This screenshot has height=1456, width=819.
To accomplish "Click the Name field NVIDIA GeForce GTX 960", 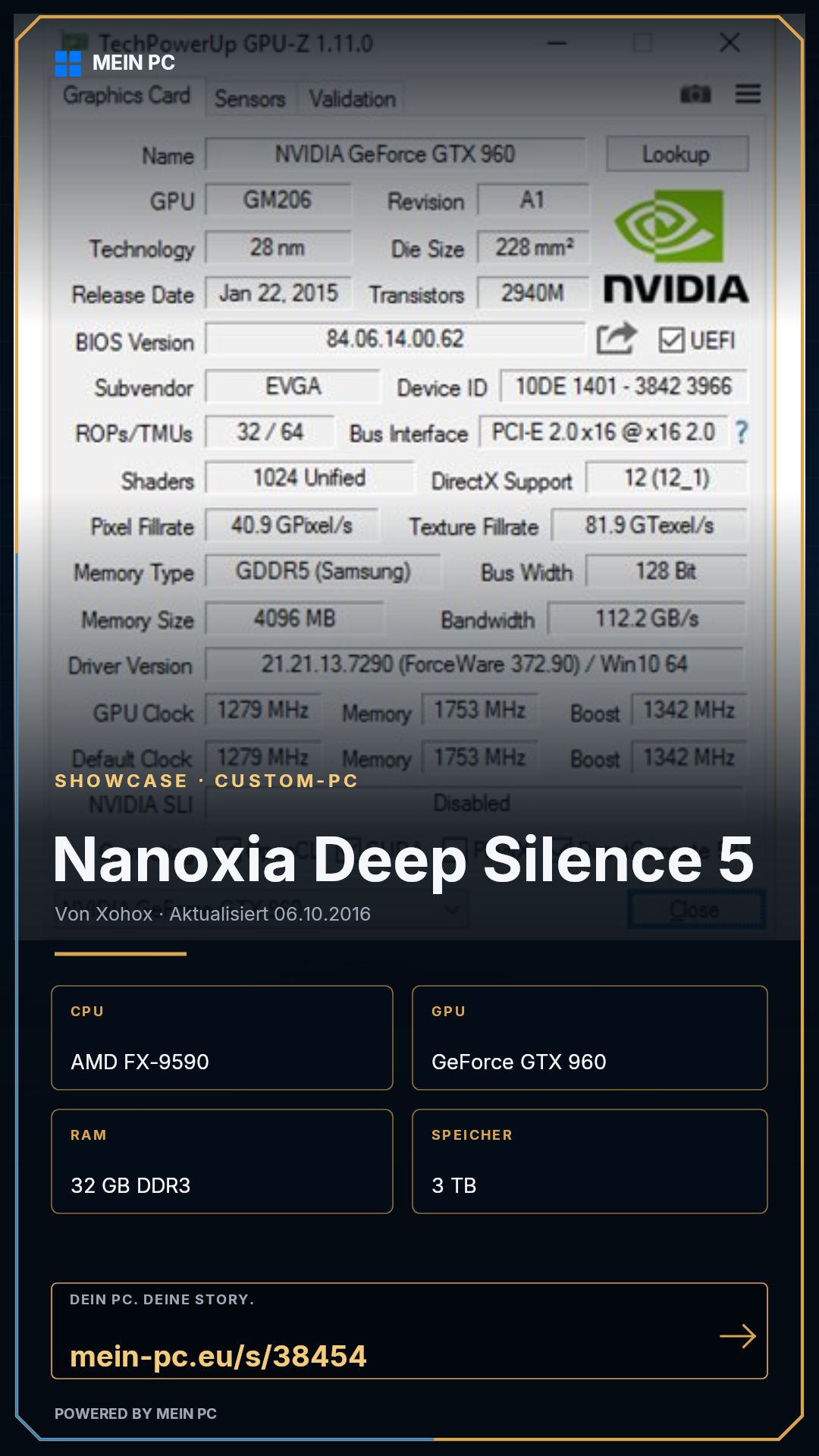I will pos(395,155).
